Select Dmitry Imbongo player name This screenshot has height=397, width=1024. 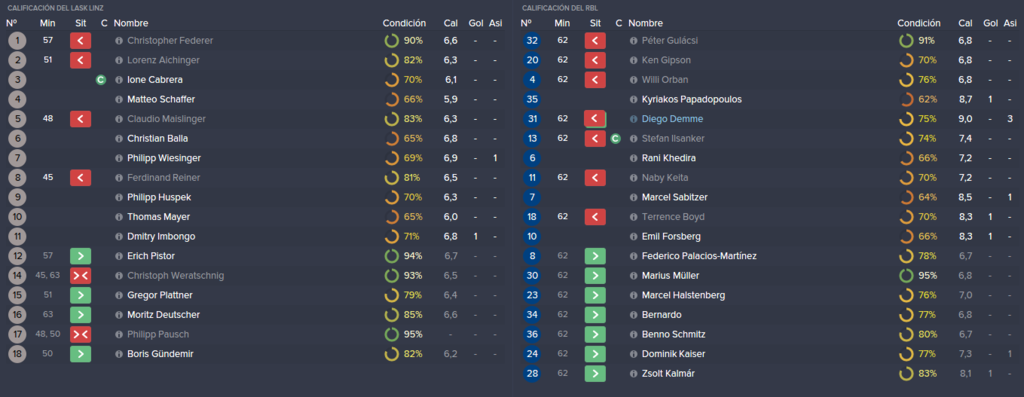click(x=161, y=236)
